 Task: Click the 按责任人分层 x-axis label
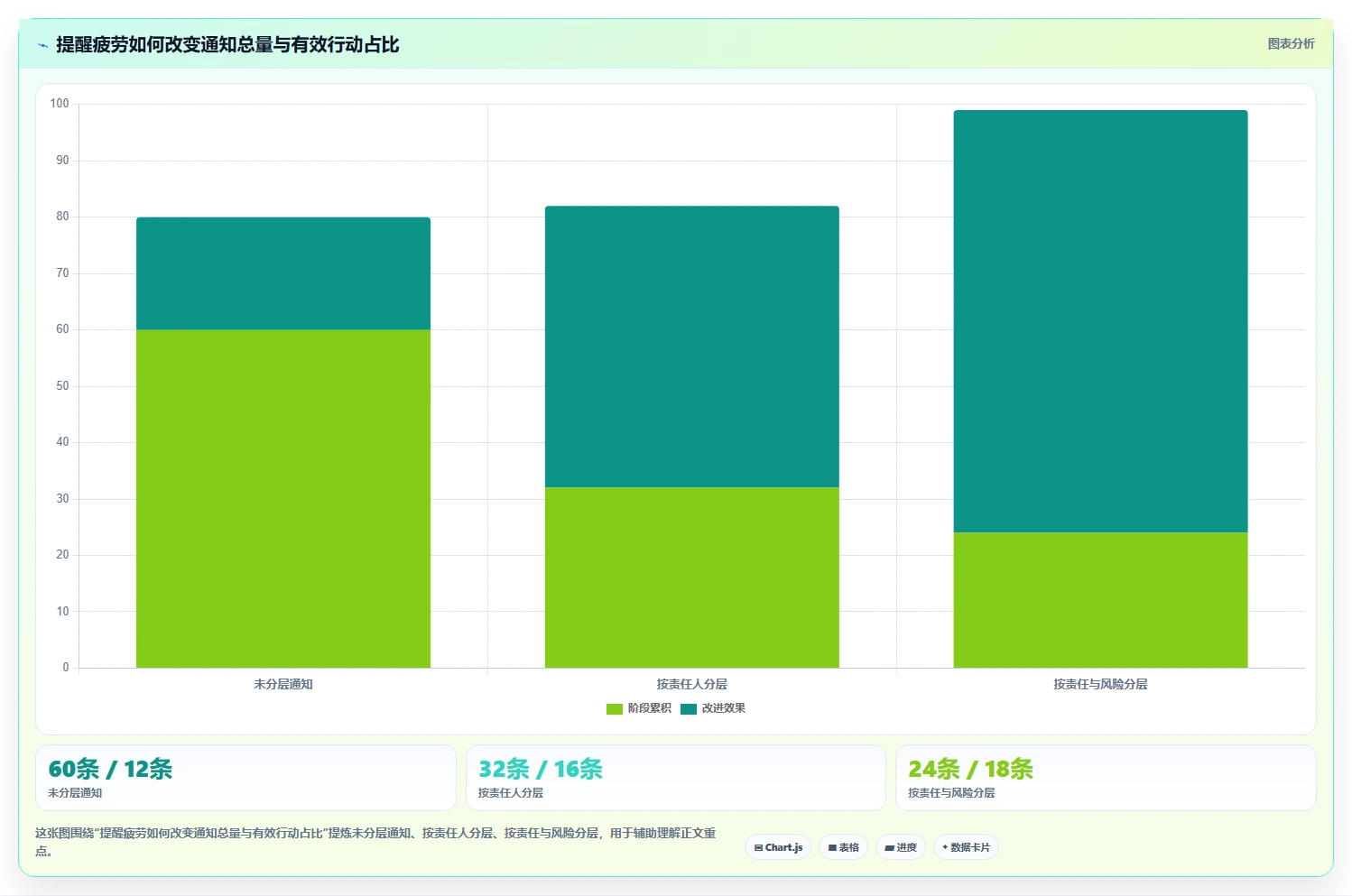(x=692, y=684)
